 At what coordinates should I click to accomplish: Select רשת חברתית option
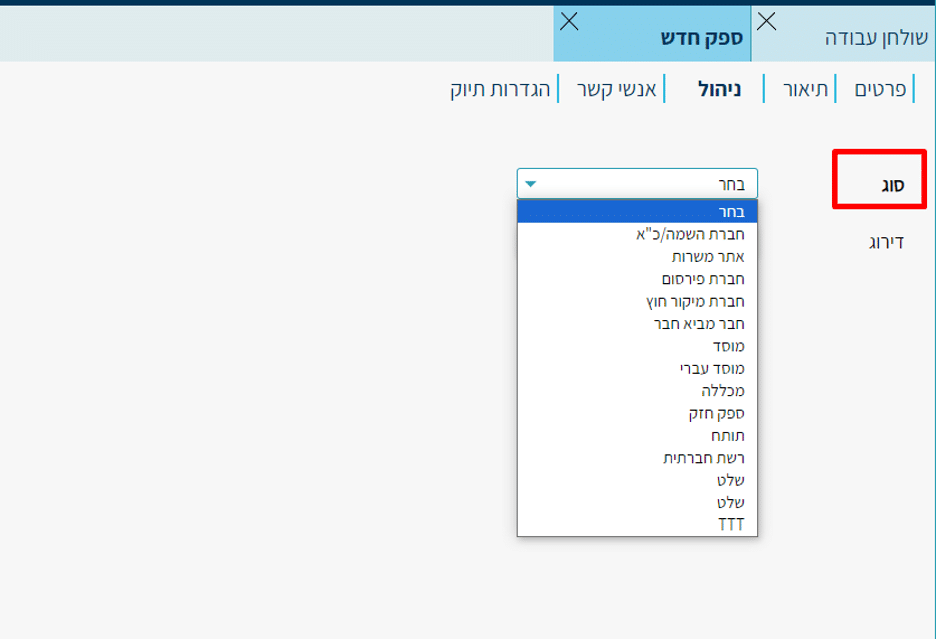coord(637,458)
